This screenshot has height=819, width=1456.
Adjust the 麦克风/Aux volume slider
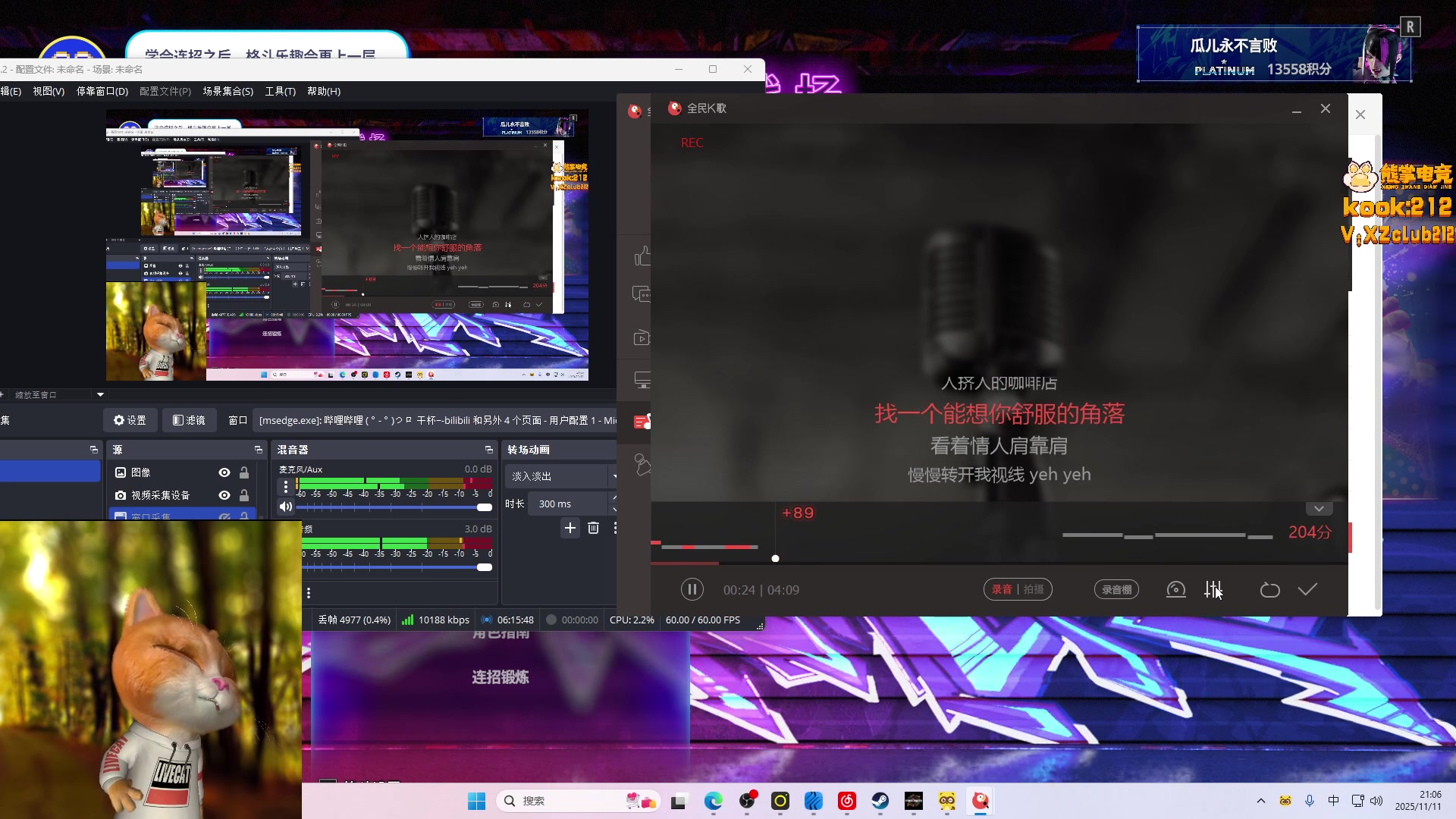(x=484, y=507)
